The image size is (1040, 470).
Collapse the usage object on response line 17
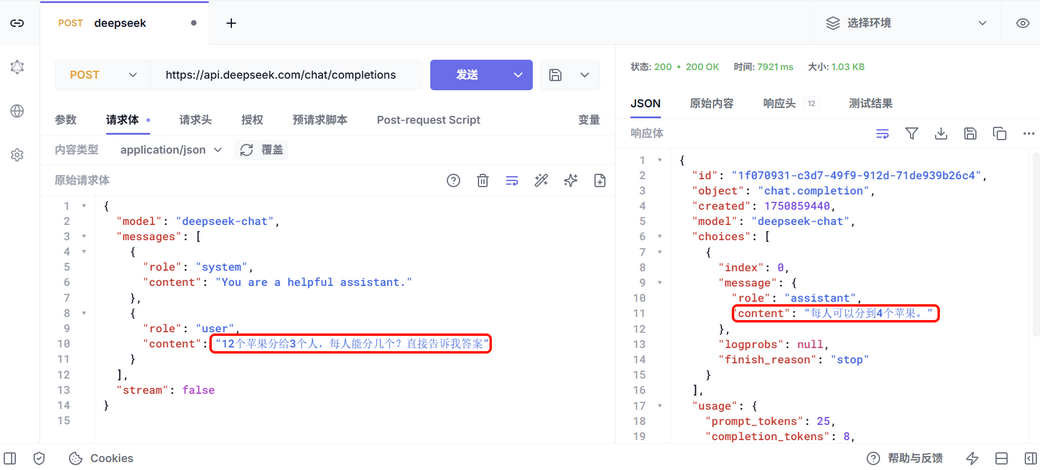(x=659, y=406)
